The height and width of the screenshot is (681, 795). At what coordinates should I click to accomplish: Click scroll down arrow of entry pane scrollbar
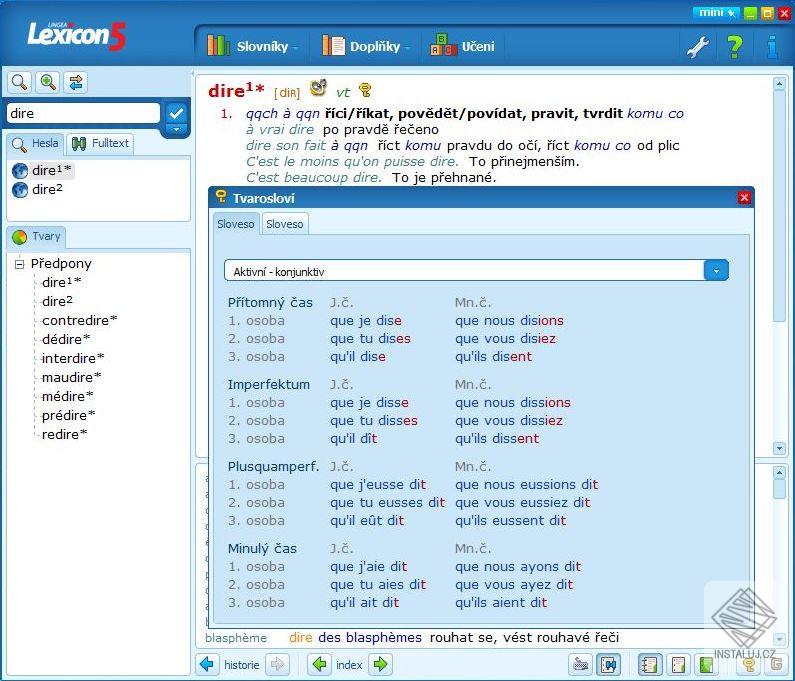[779, 448]
